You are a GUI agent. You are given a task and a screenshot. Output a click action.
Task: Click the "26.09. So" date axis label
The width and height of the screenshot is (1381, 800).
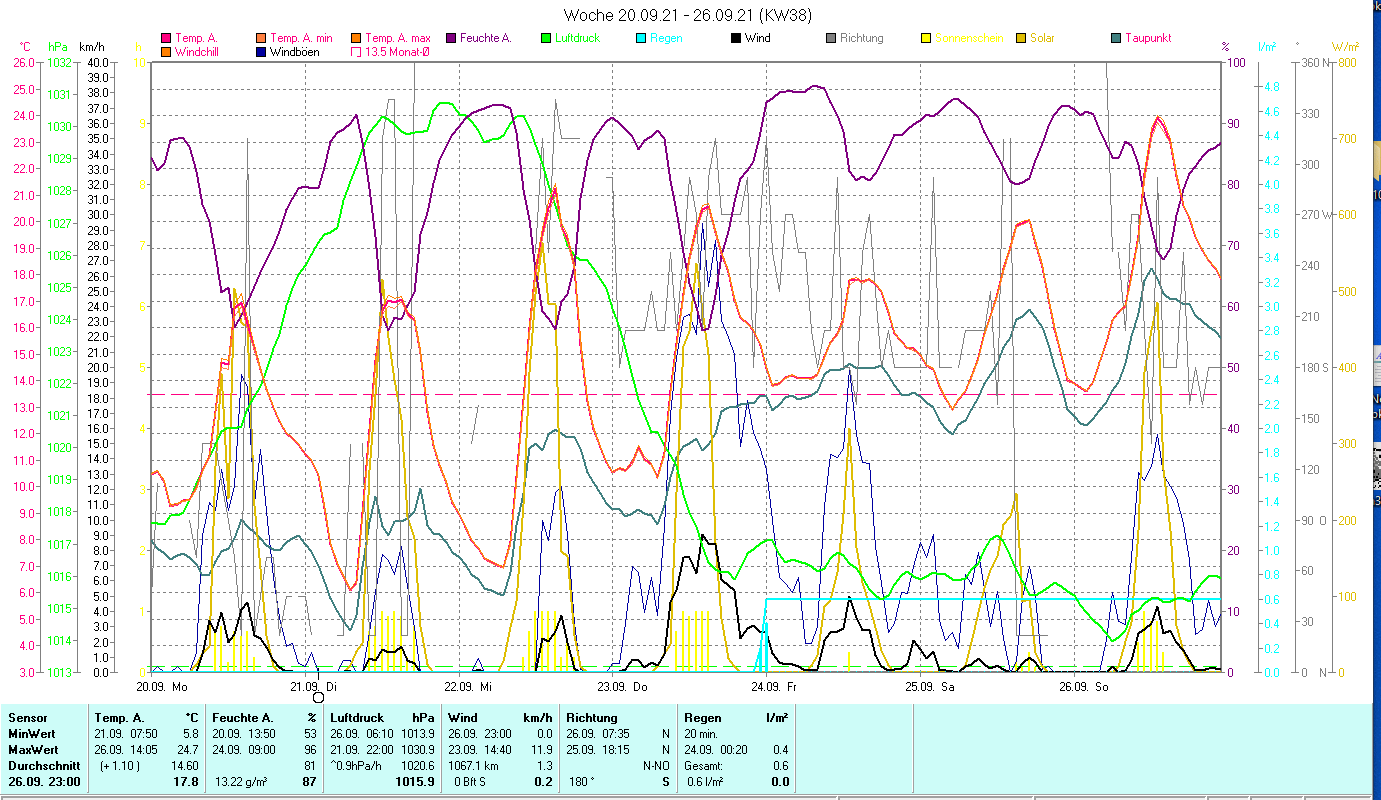(x=1083, y=687)
